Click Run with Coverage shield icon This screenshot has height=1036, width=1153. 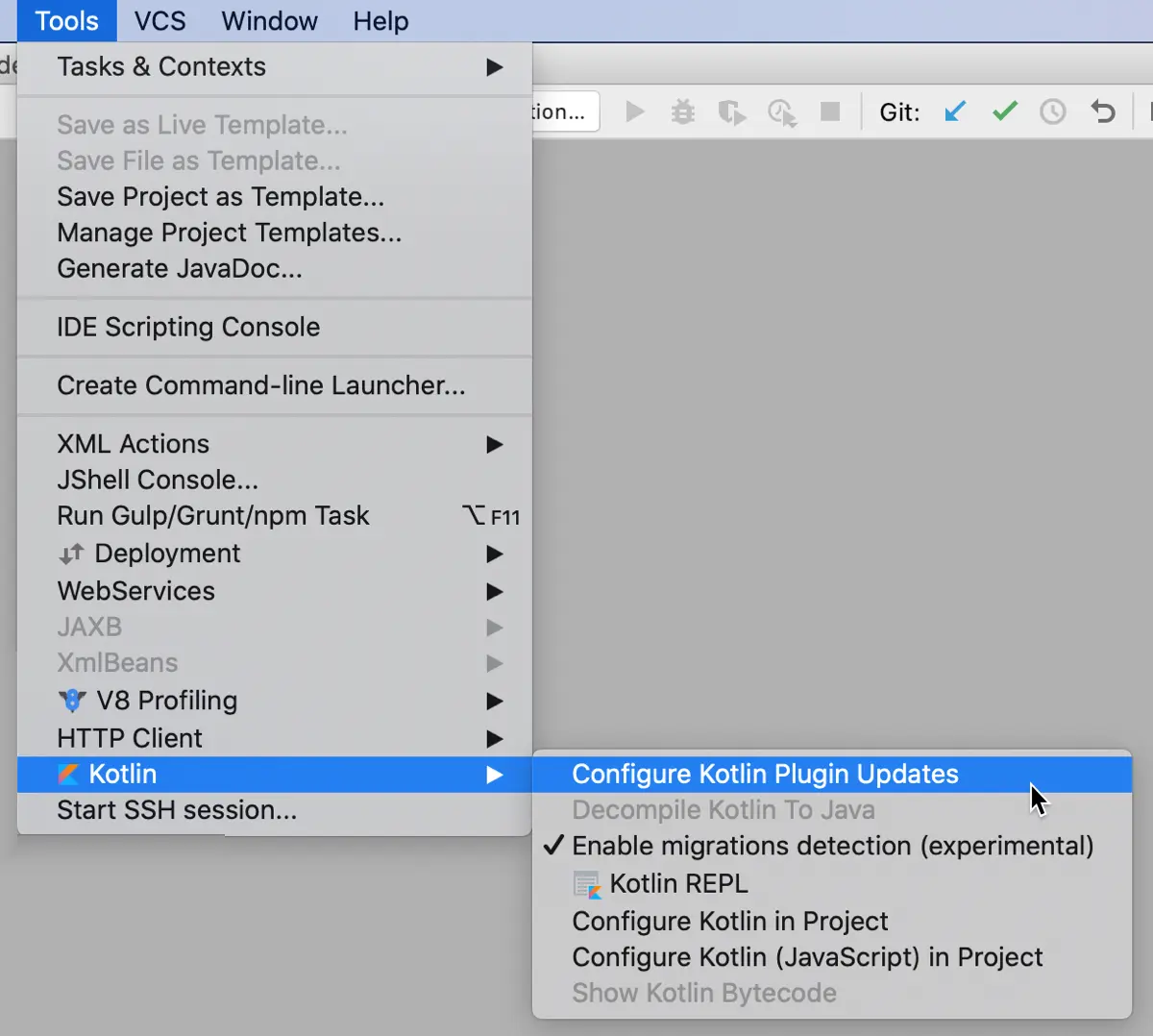(732, 112)
